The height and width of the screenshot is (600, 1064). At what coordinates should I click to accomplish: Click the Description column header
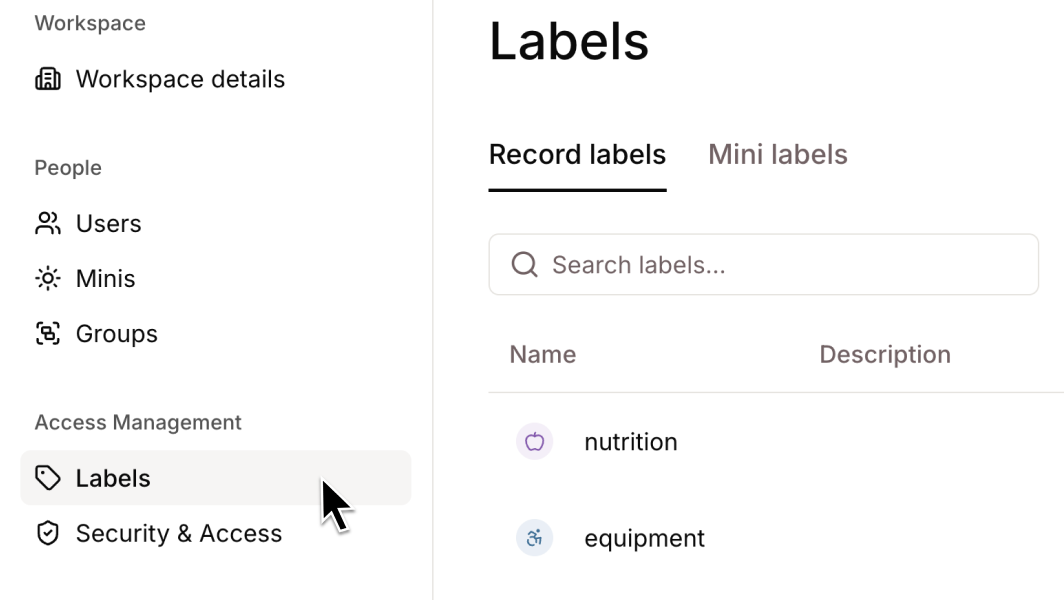point(885,354)
